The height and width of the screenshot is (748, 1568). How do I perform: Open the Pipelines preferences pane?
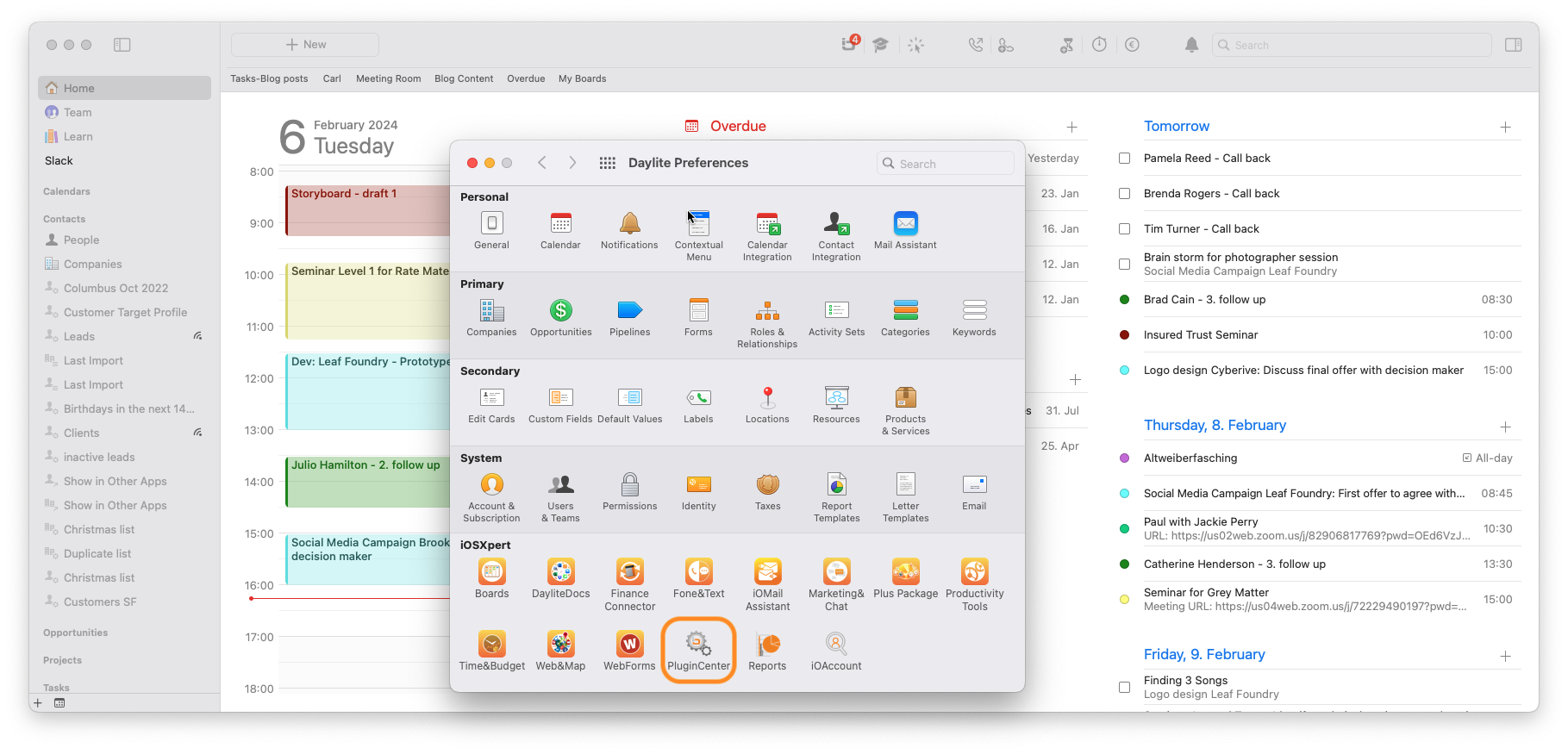pyautogui.click(x=630, y=317)
